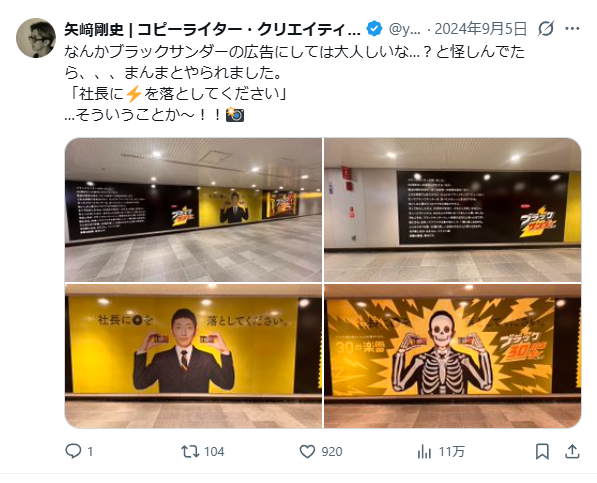Click the 920 likes count
The height and width of the screenshot is (483, 597).
[332, 452]
